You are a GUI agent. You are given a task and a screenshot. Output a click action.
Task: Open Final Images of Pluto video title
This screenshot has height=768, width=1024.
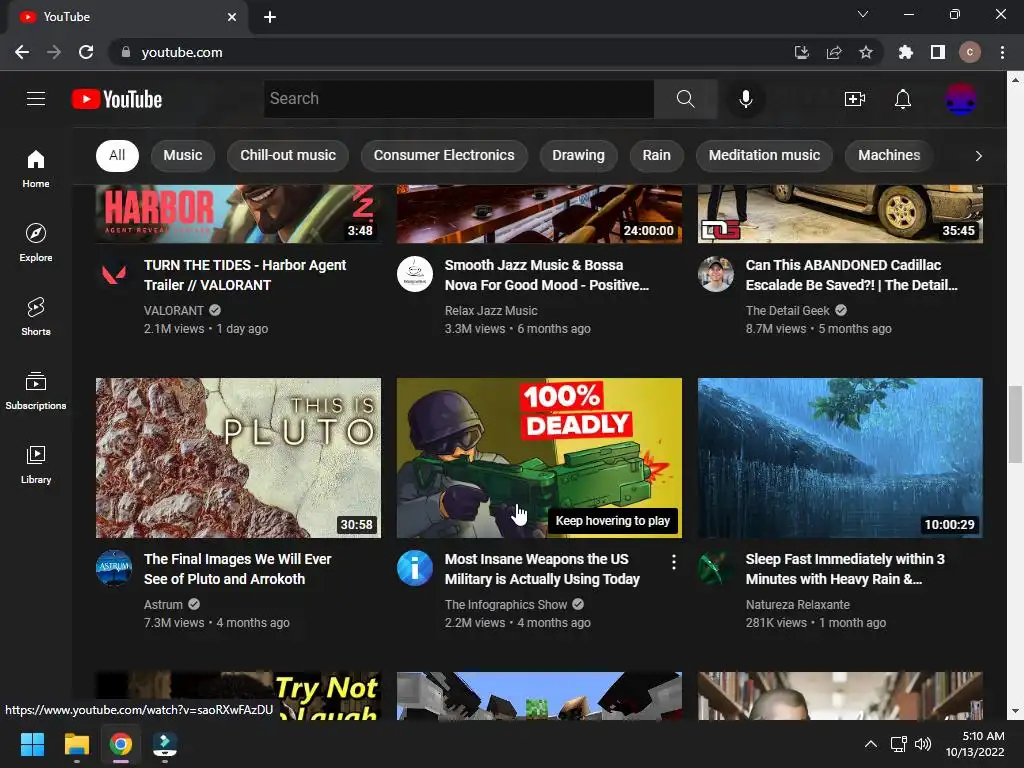[238, 569]
